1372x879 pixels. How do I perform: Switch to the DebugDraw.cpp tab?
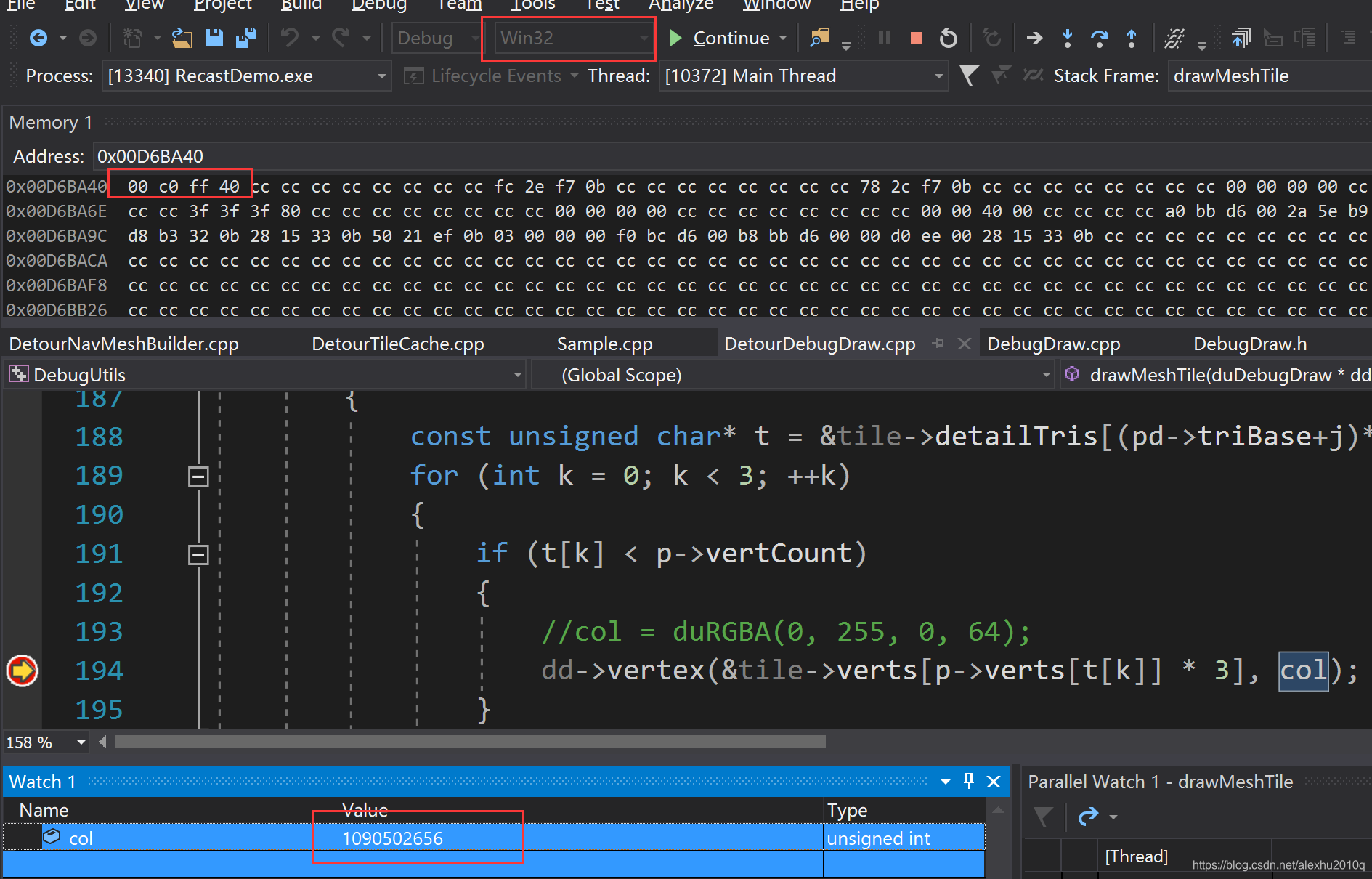(1053, 344)
